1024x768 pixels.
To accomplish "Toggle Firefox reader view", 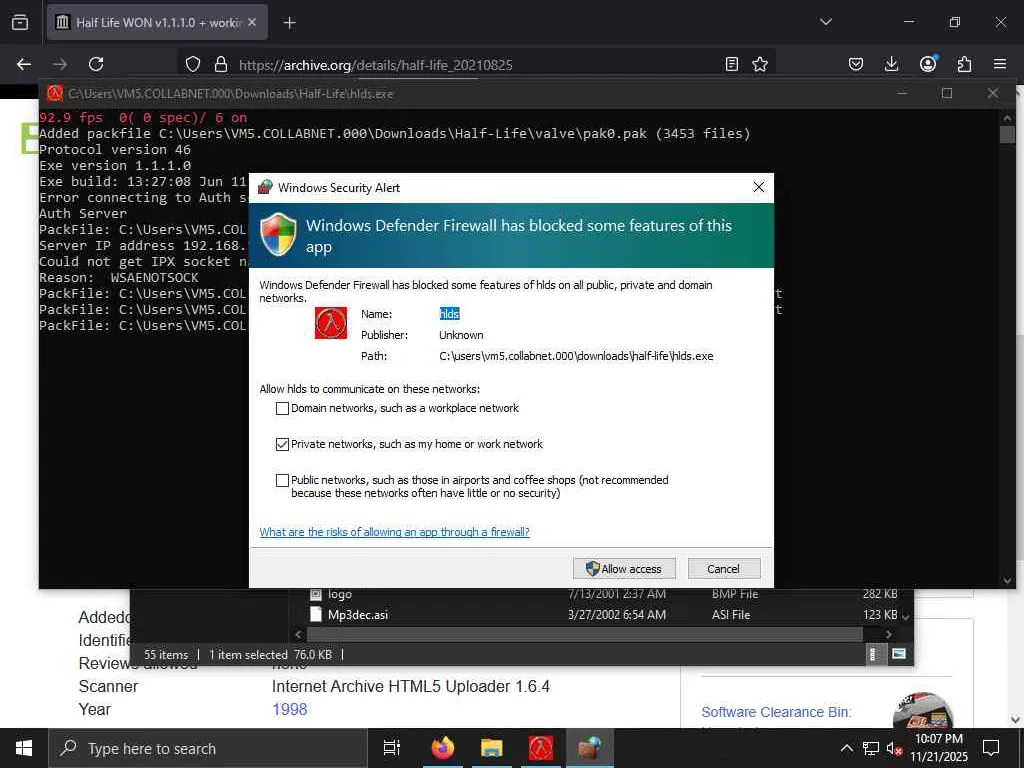I will pyautogui.click(x=731, y=64).
